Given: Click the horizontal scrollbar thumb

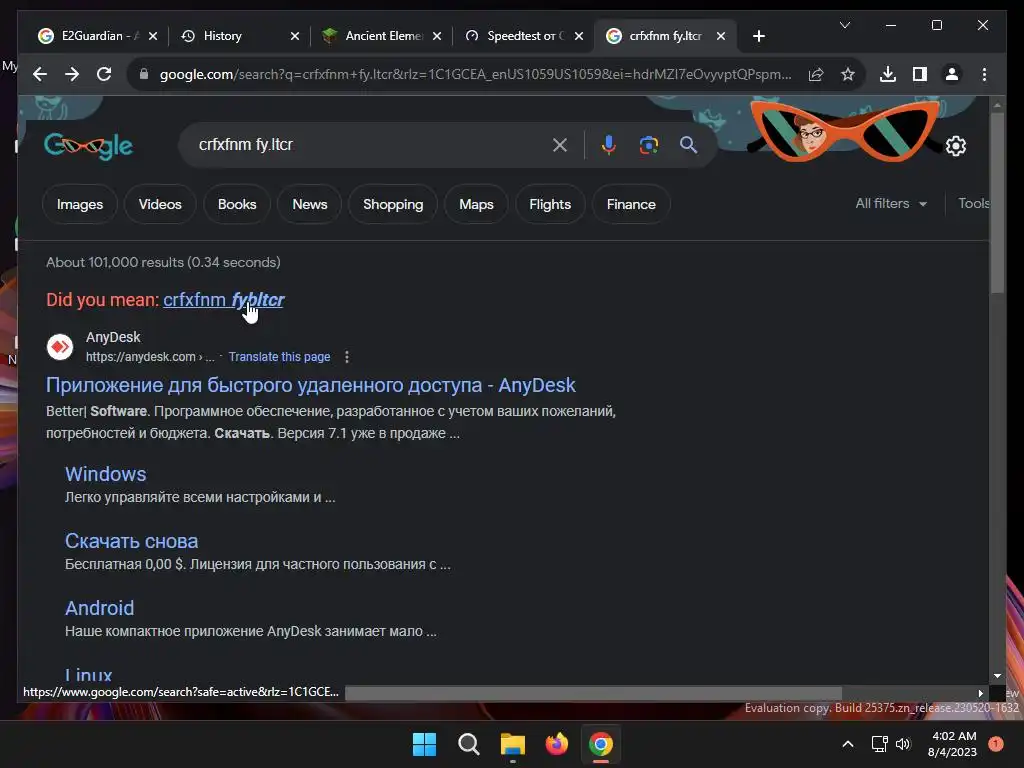Looking at the screenshot, I should 593,693.
